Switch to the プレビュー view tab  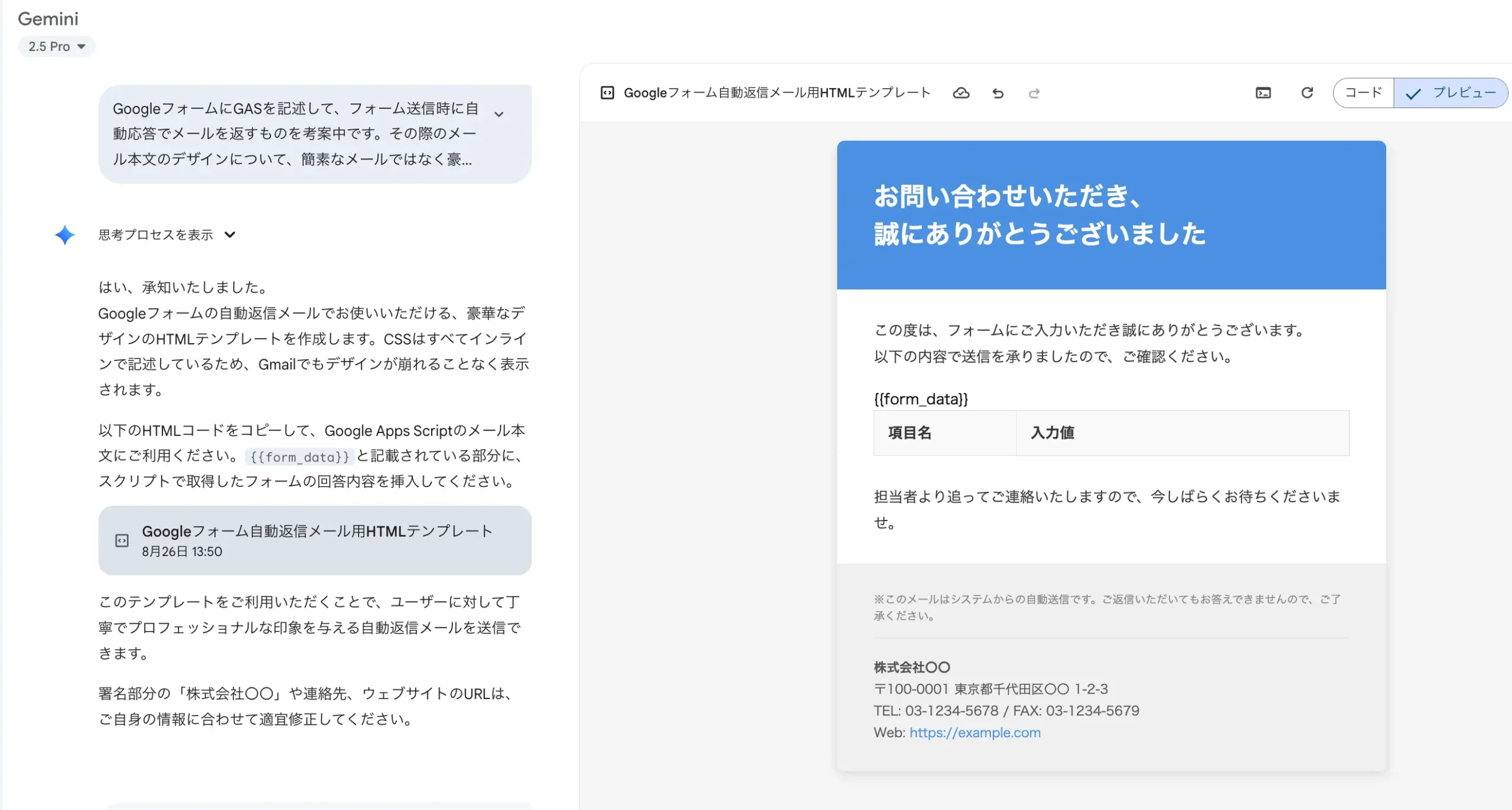(1451, 93)
